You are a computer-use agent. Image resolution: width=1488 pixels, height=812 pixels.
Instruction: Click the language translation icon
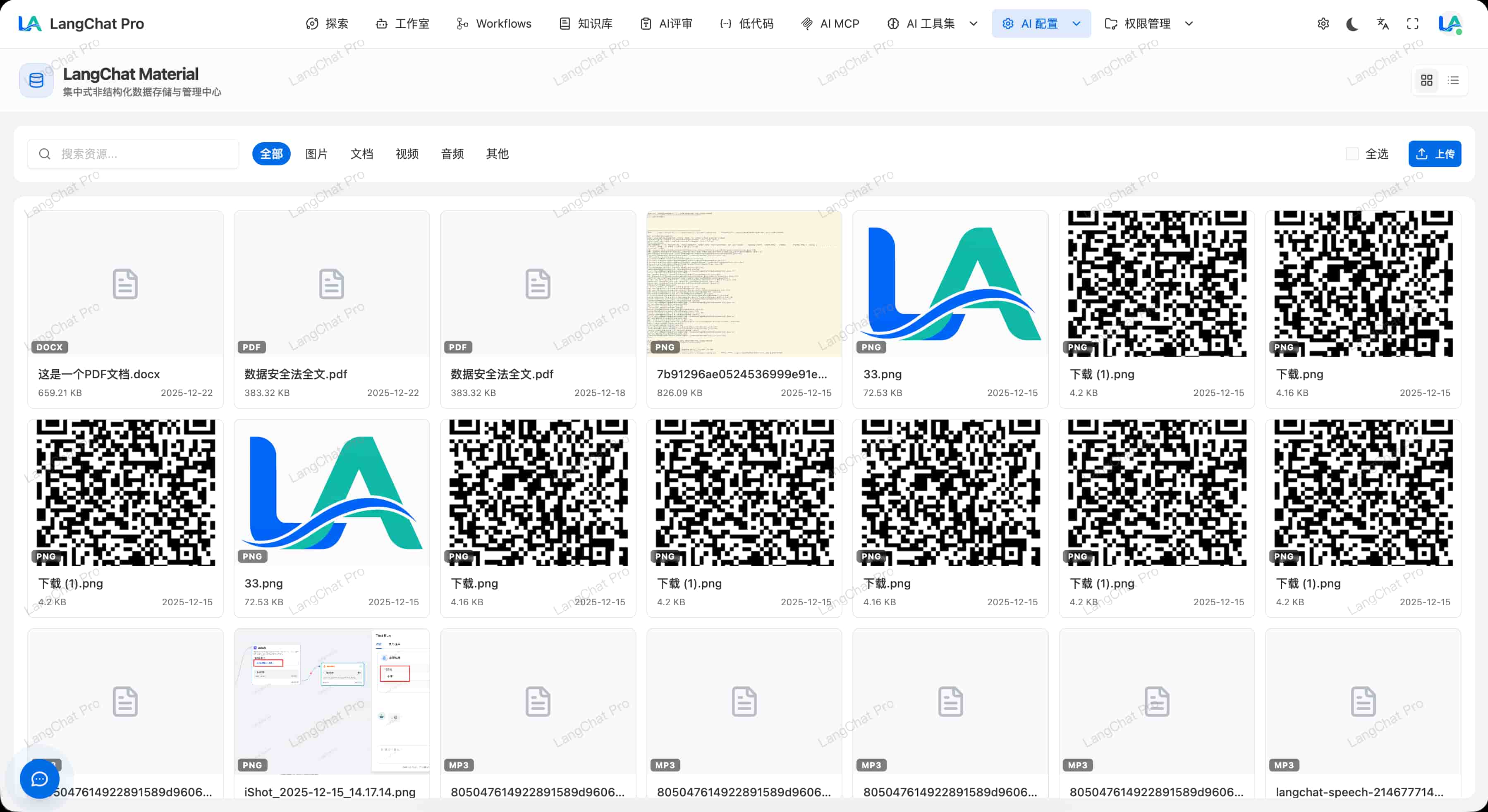coord(1382,24)
